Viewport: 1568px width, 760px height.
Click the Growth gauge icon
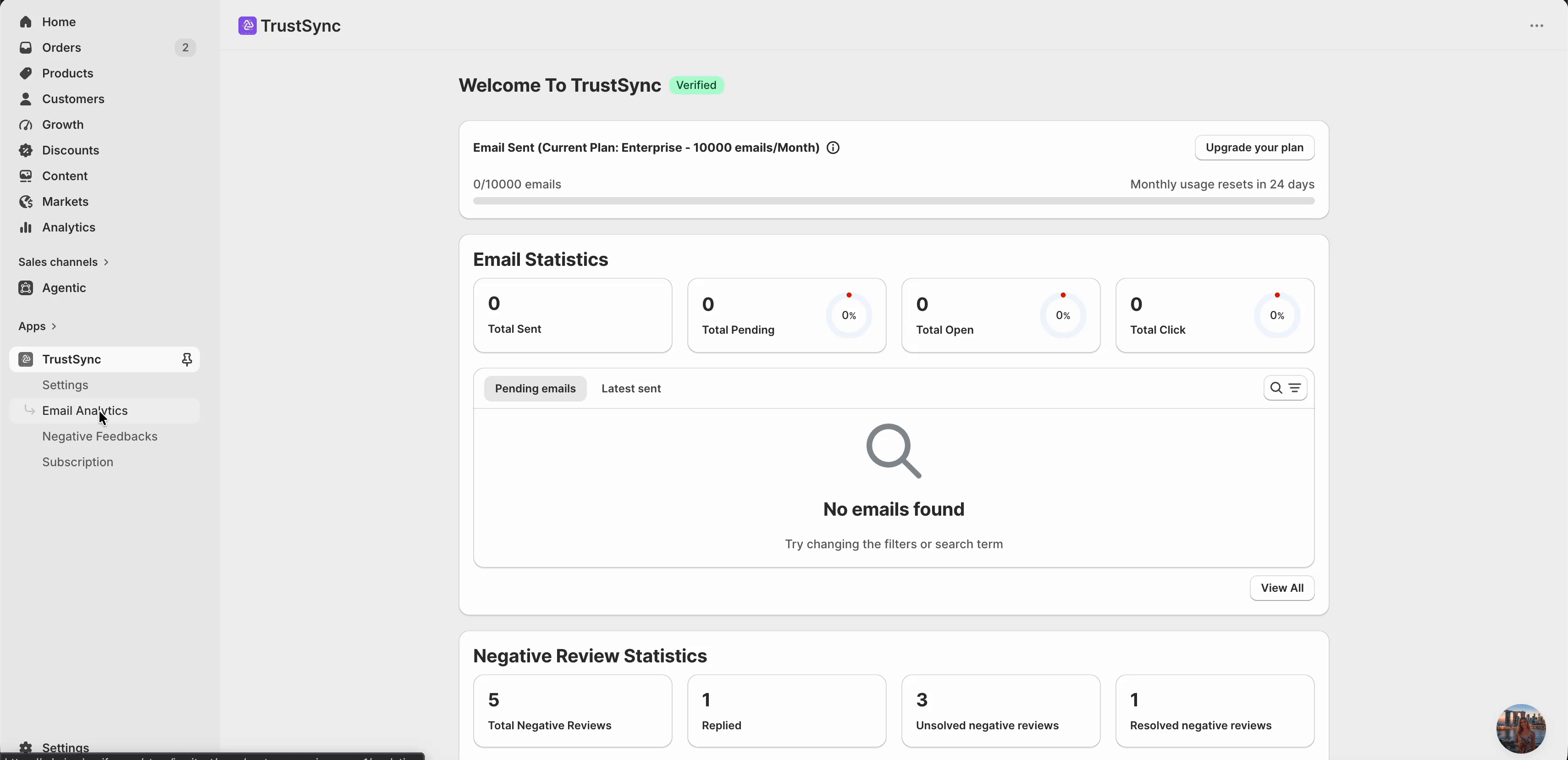click(x=26, y=125)
